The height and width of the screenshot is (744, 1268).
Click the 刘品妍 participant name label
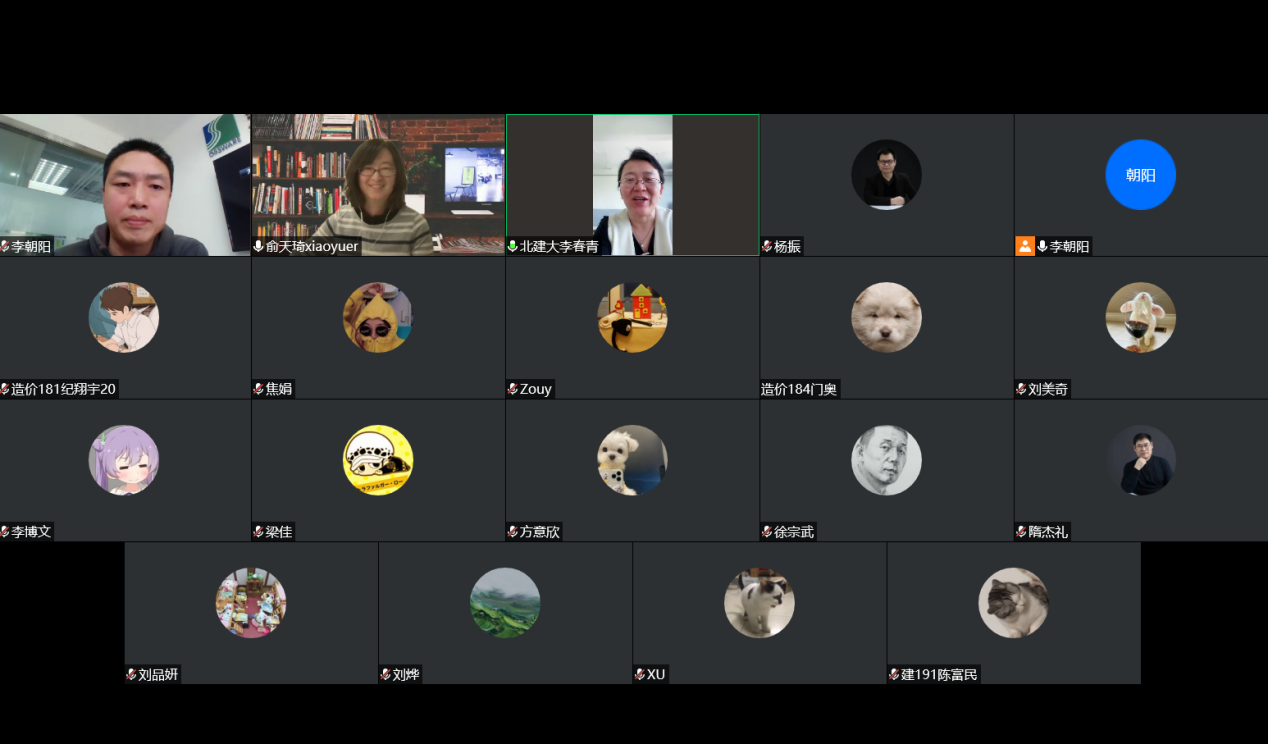[158, 675]
